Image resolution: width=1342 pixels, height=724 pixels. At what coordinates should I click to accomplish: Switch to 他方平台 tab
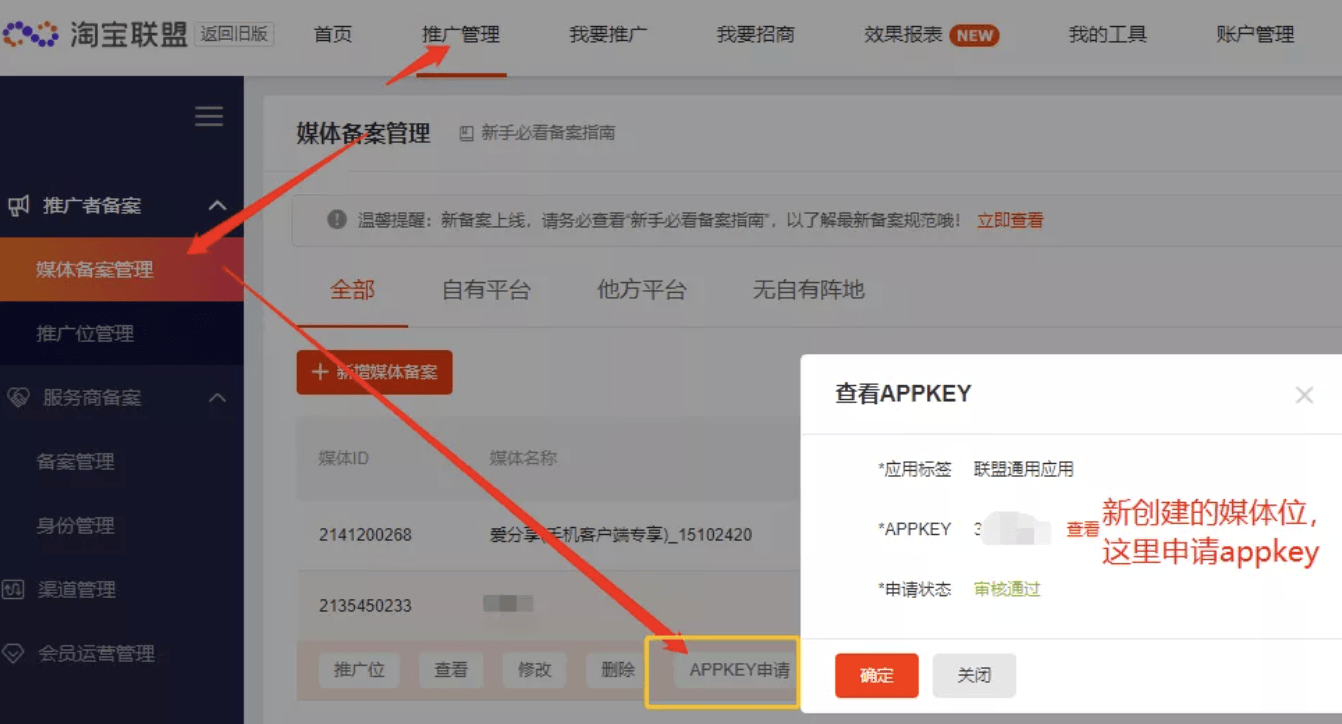tap(642, 291)
